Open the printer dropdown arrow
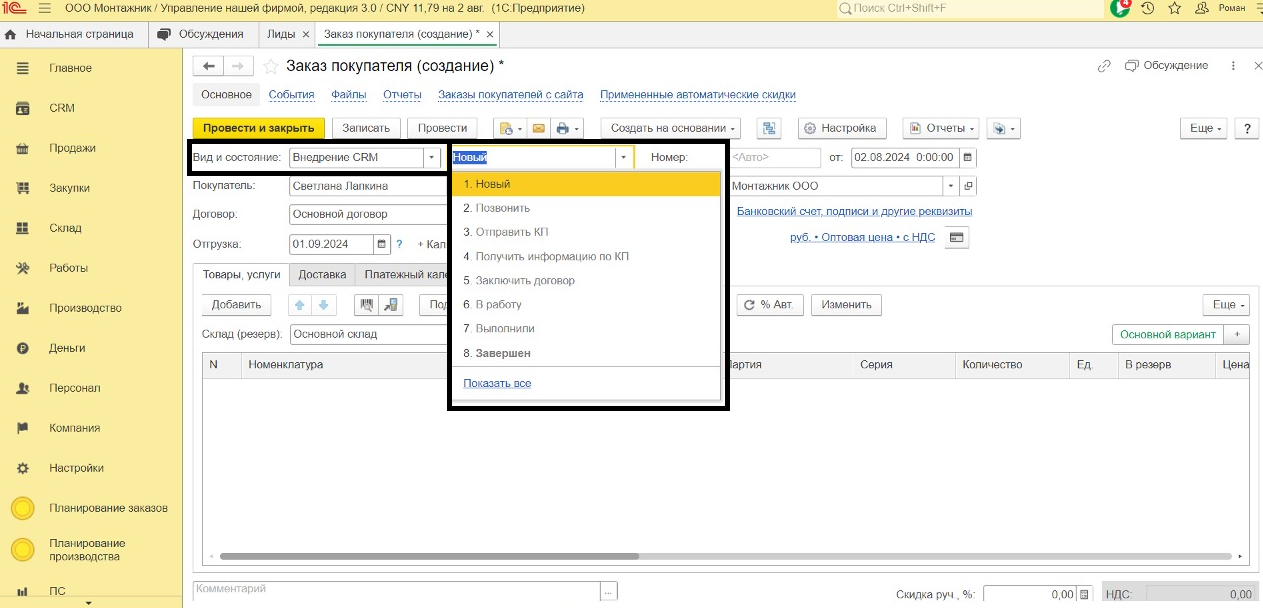Image resolution: width=1263 pixels, height=608 pixels. click(x=577, y=129)
